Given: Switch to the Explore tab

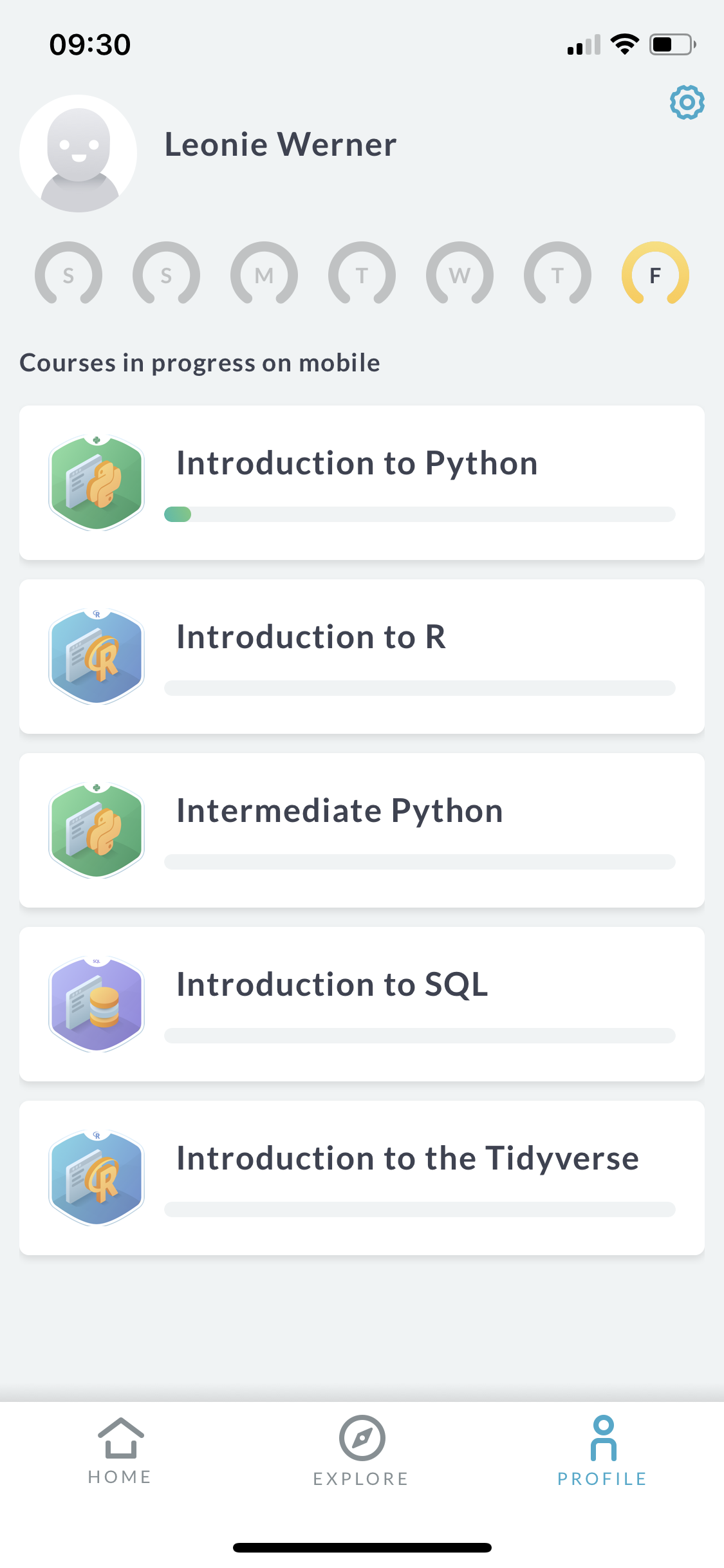Looking at the screenshot, I should pos(362,1451).
